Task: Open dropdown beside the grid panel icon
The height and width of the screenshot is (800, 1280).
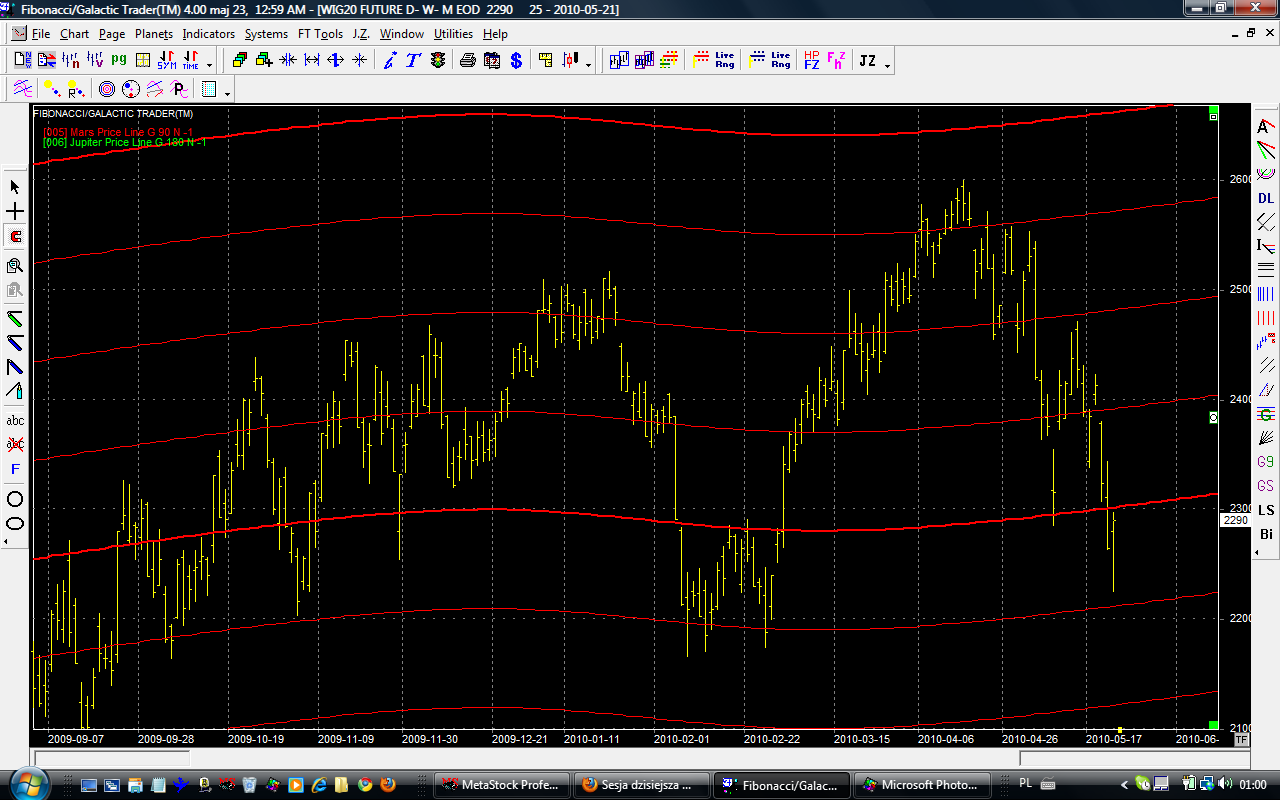Action: coord(228,92)
